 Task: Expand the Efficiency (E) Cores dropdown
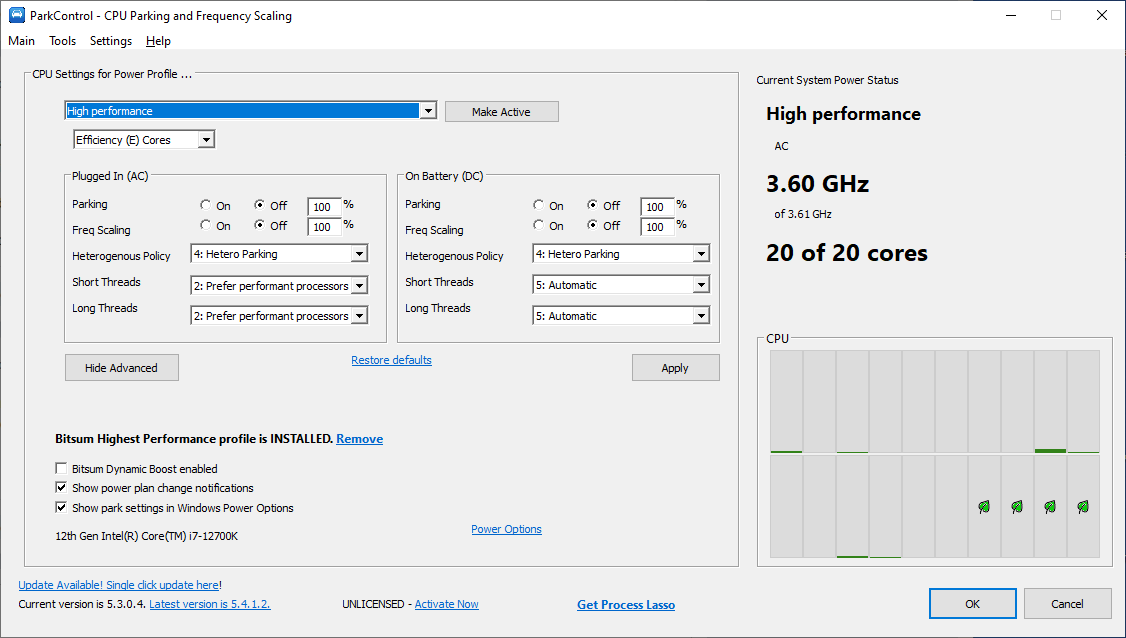[x=206, y=140]
